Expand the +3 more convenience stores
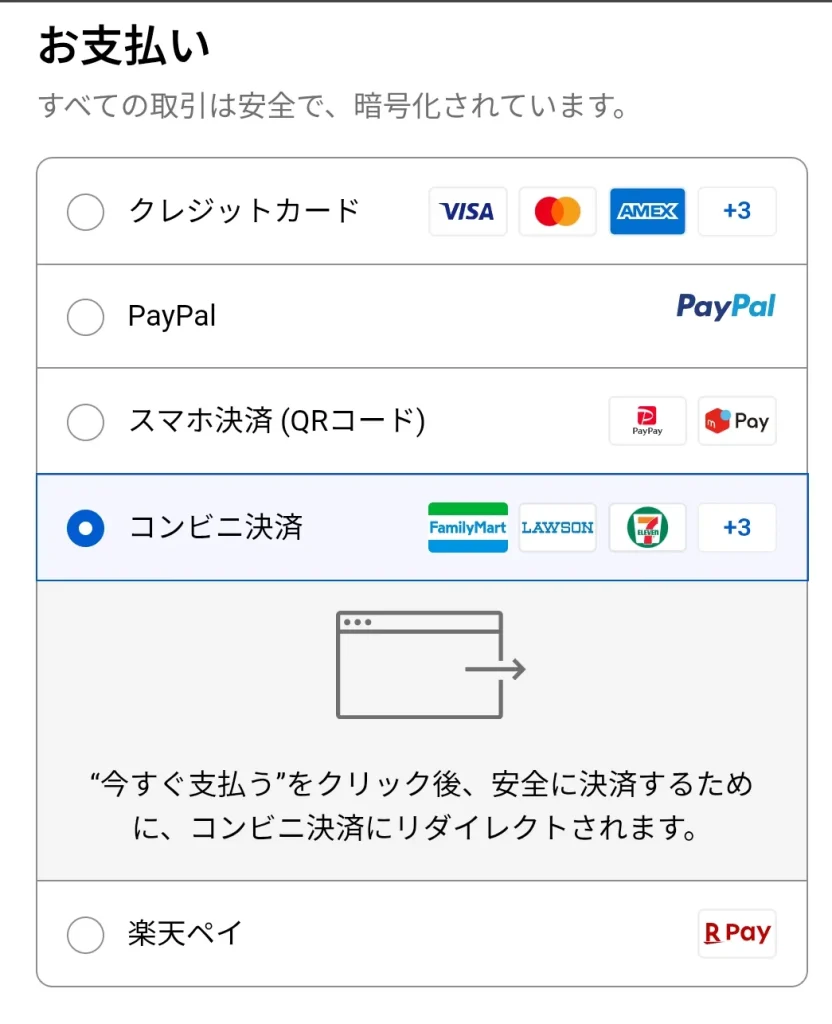 click(737, 527)
